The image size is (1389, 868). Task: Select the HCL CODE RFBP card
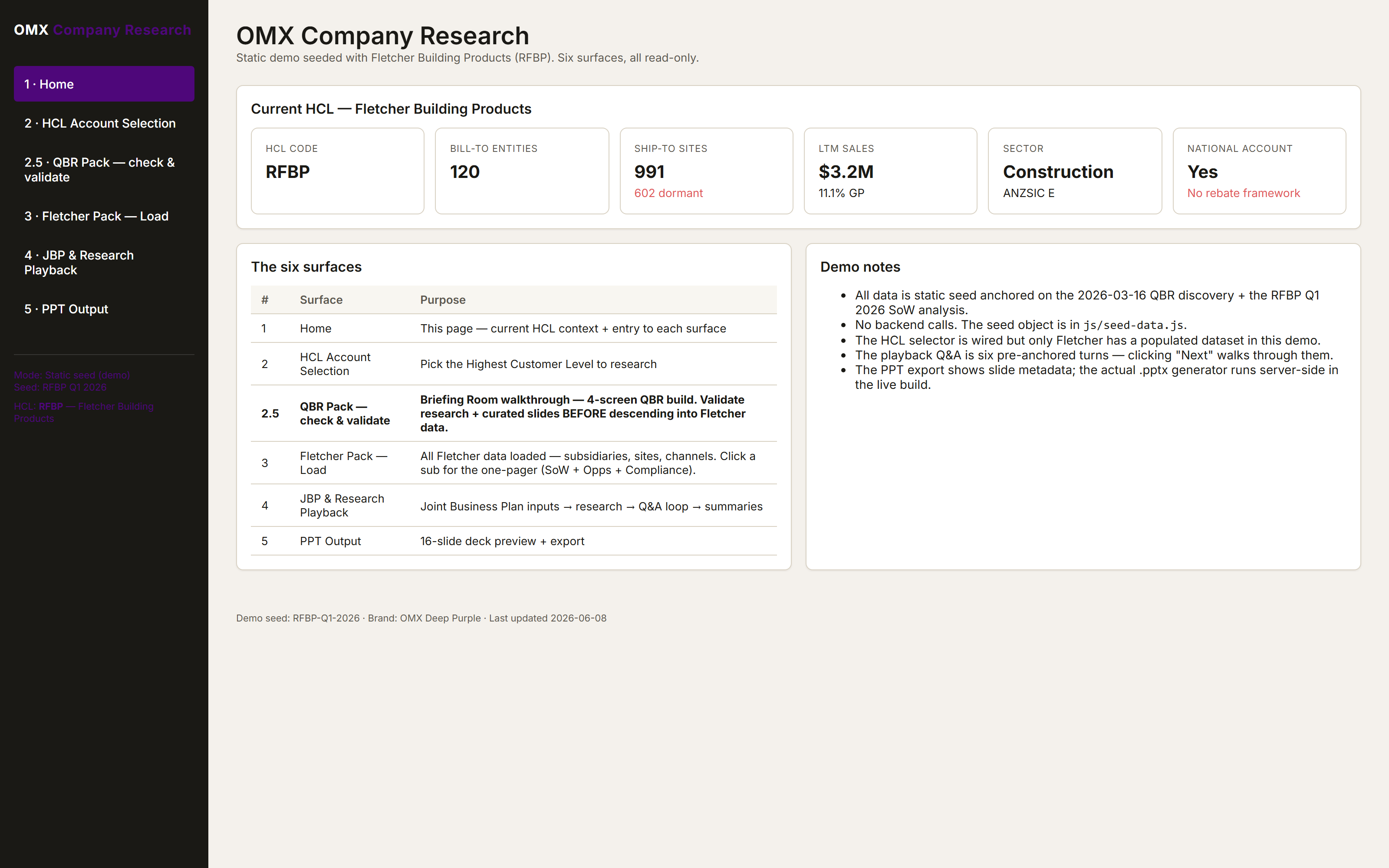tap(338, 171)
